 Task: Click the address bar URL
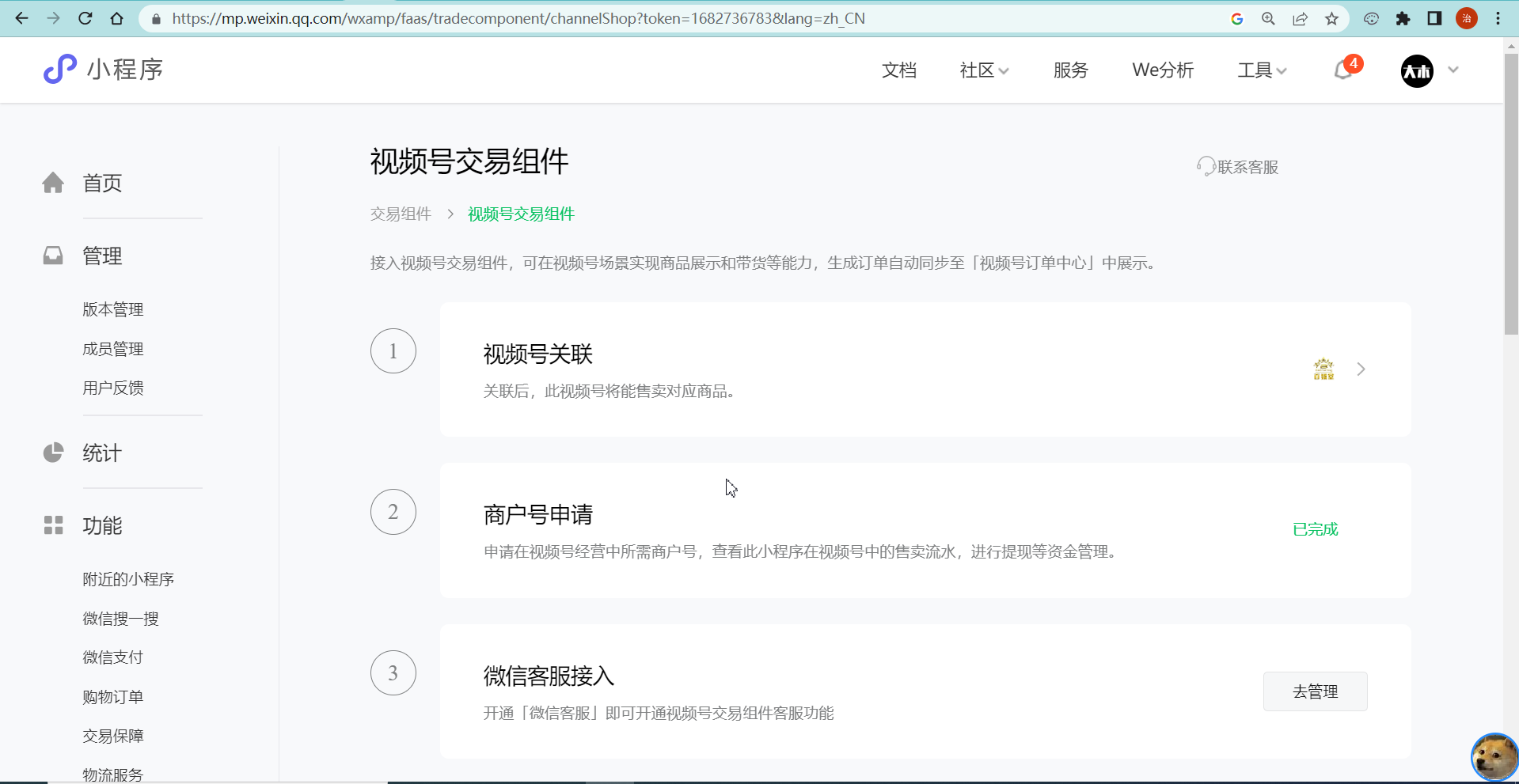518,18
